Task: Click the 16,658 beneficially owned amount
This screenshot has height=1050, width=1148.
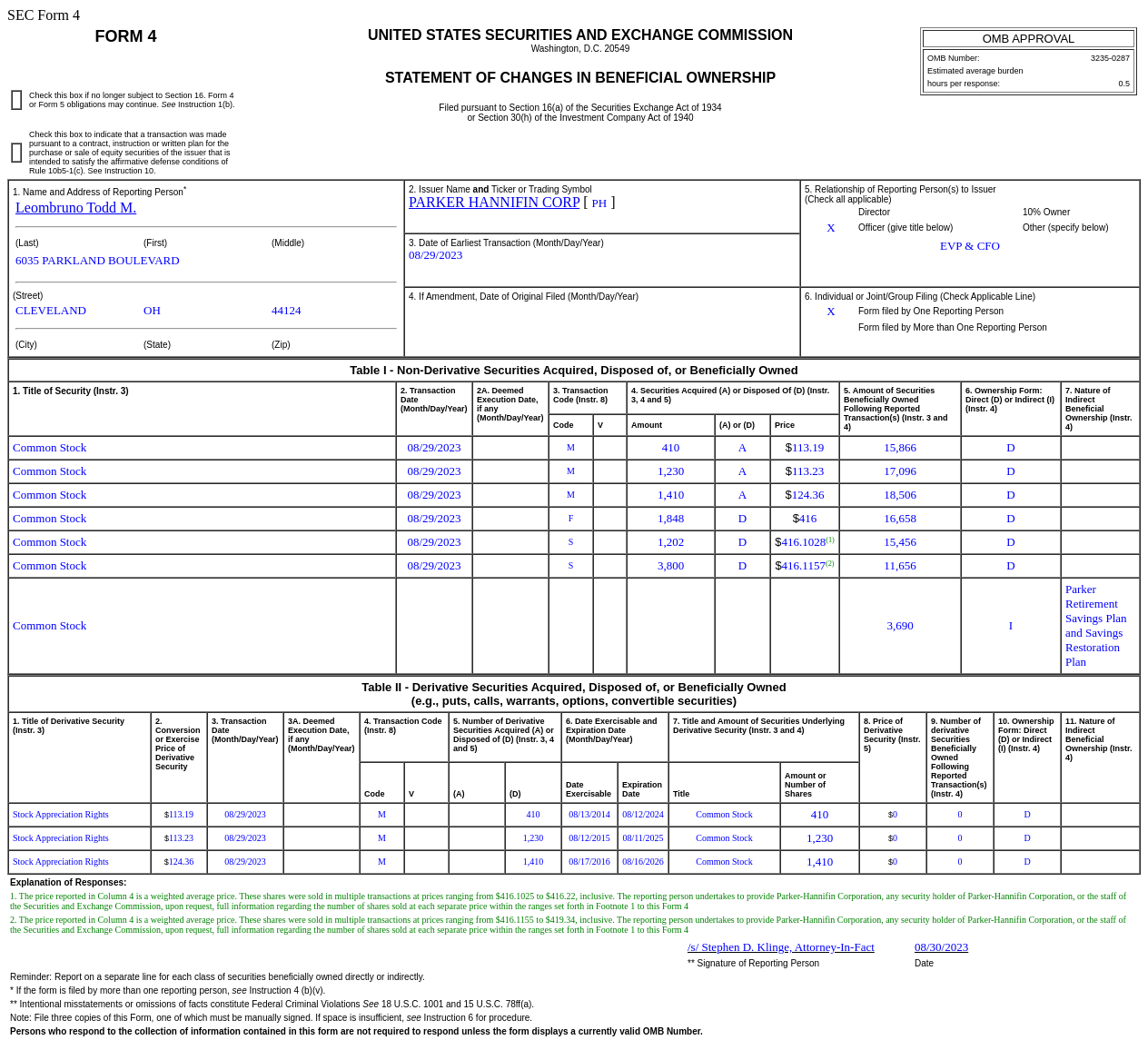Action: coord(900,519)
